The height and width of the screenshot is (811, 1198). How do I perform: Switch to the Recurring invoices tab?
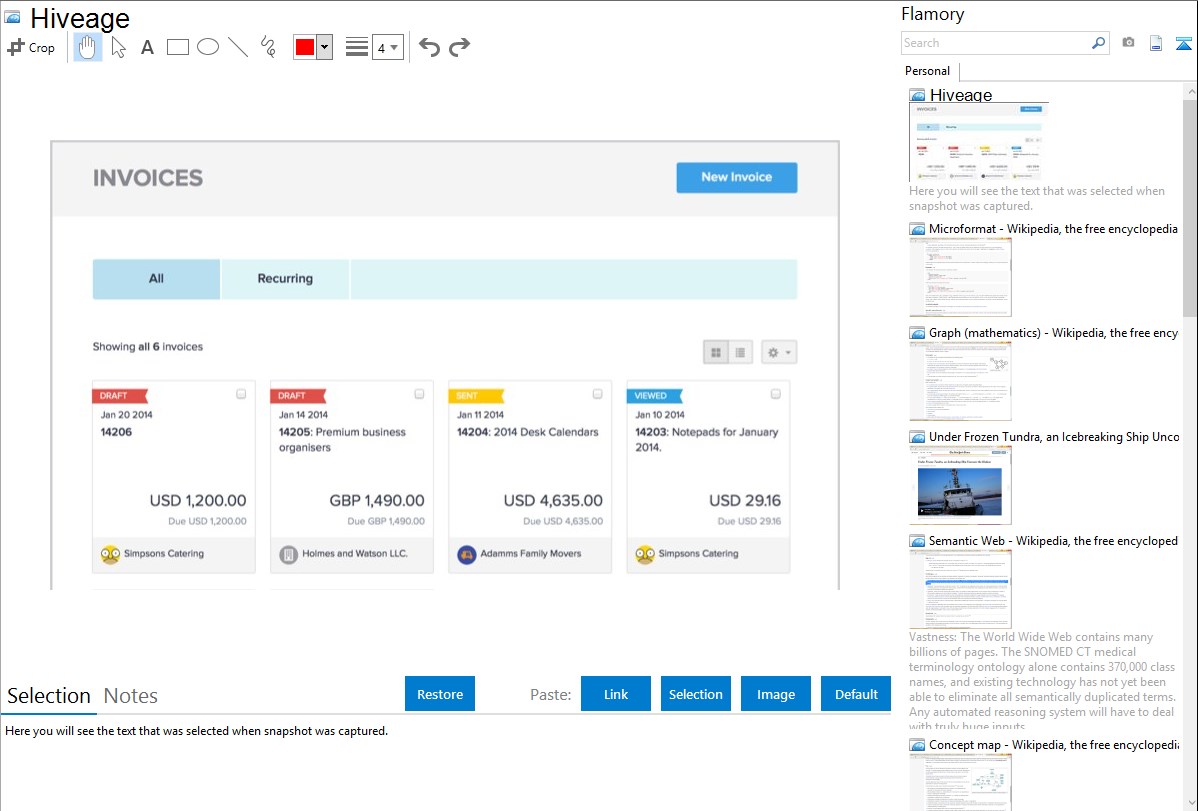pyautogui.click(x=285, y=279)
